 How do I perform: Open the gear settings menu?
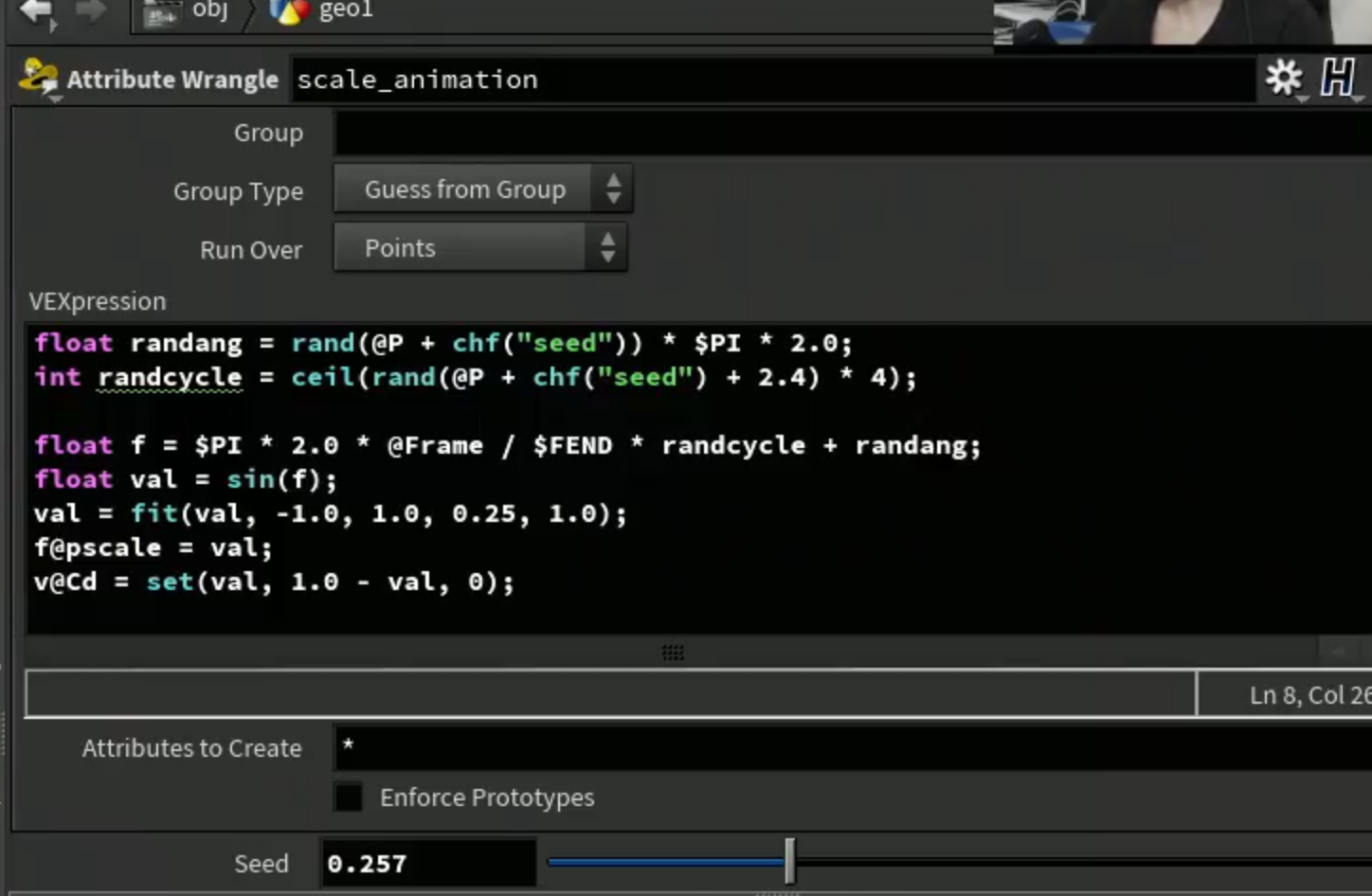point(1285,79)
